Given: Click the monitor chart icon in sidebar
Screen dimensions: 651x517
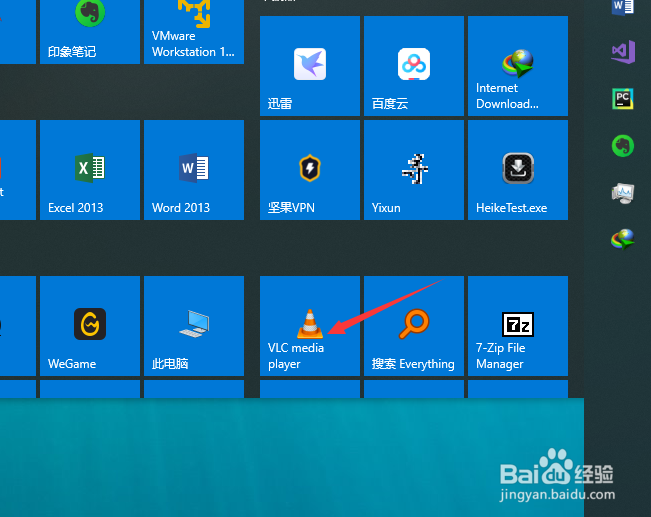Looking at the screenshot, I should tap(623, 193).
